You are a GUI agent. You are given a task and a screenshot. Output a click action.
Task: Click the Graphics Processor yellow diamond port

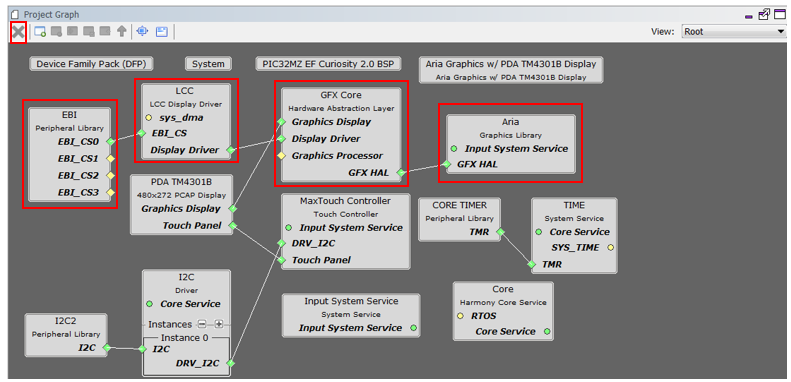(x=281, y=155)
